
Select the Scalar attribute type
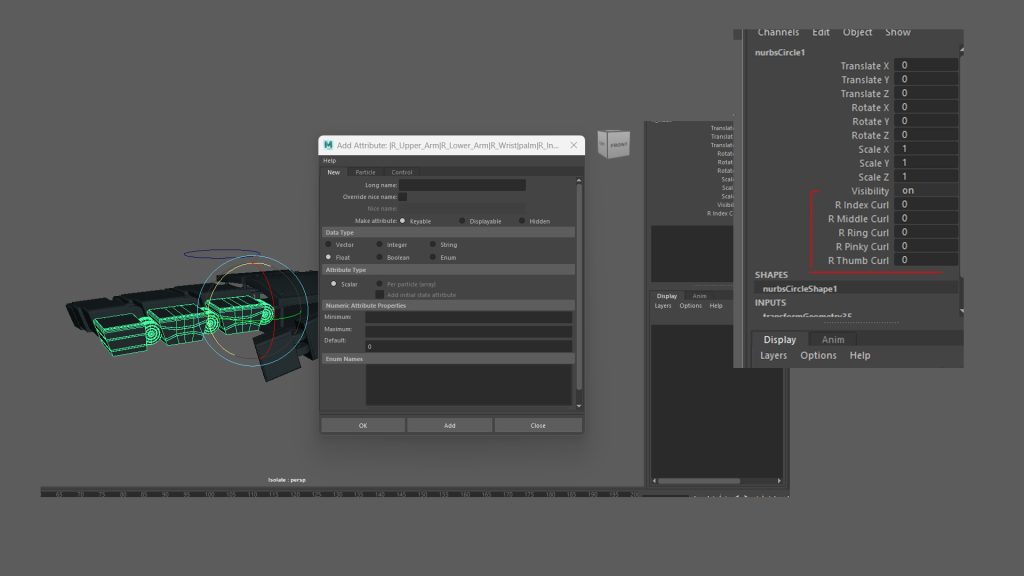(334, 284)
